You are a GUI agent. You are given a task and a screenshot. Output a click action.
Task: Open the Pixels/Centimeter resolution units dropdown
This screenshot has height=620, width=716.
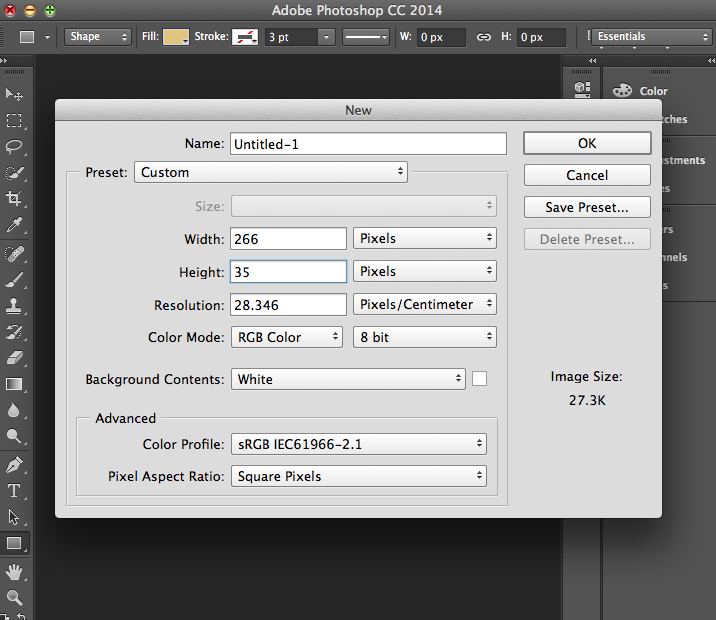(x=425, y=304)
